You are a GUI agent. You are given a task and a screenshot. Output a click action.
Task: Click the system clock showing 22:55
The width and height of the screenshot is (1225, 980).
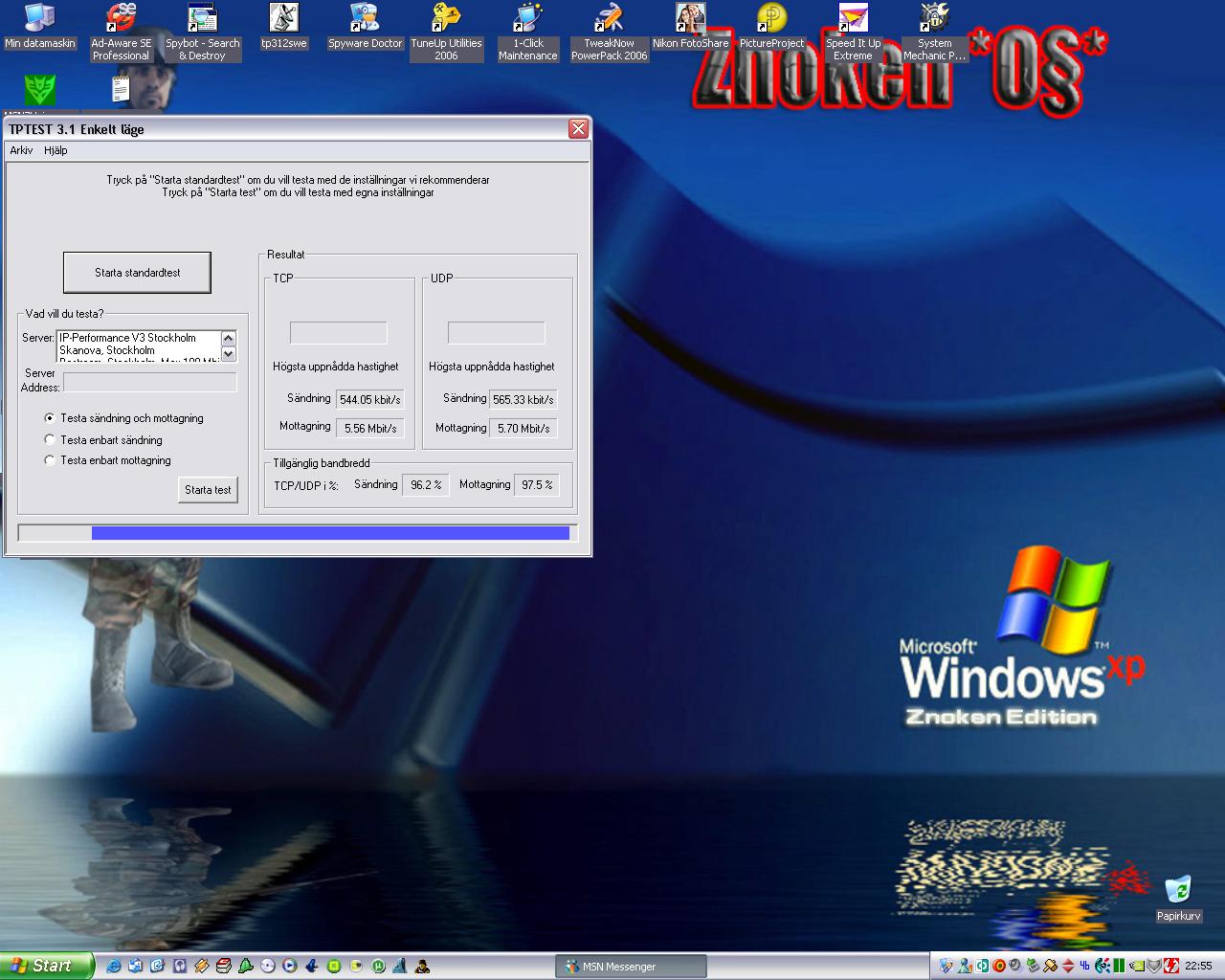click(x=1198, y=966)
